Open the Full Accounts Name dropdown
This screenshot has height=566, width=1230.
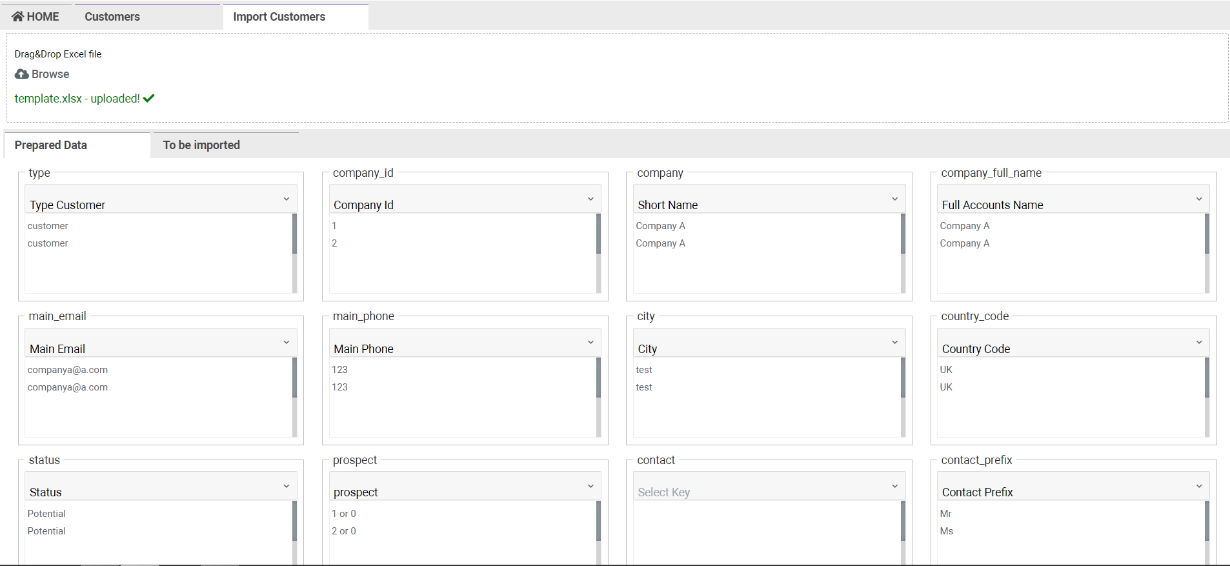(1072, 200)
